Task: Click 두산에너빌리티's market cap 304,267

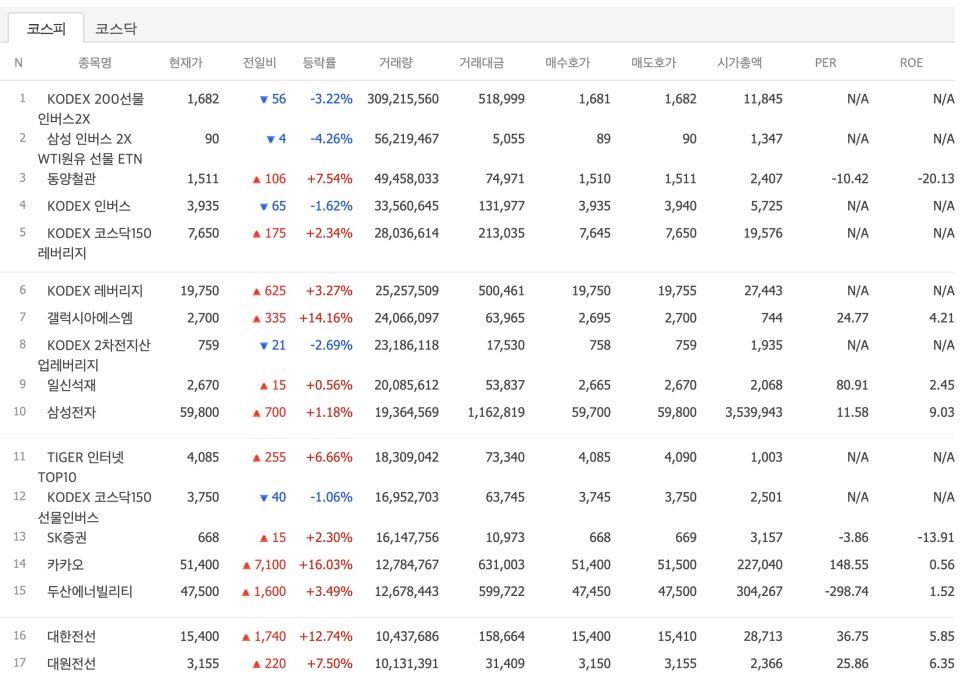Action: coord(759,591)
